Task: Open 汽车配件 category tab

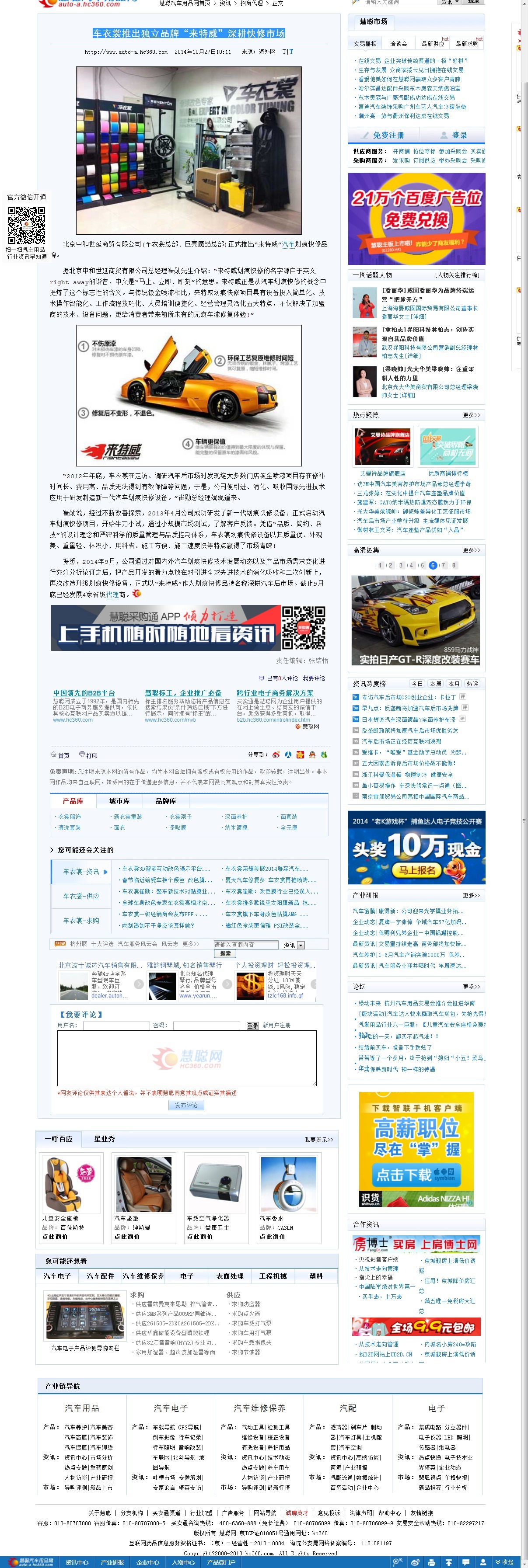Action: 101,1276
